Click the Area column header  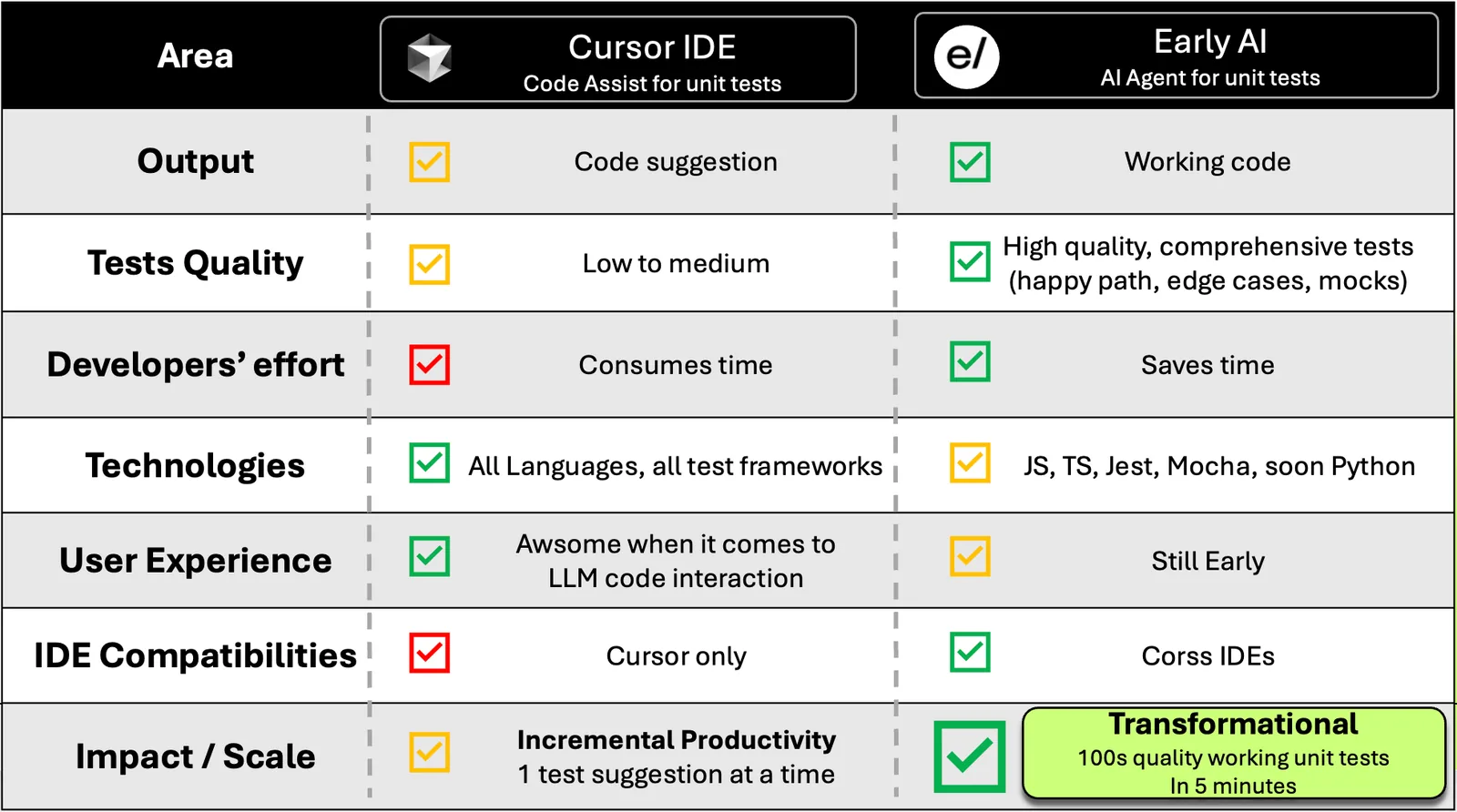coord(195,56)
